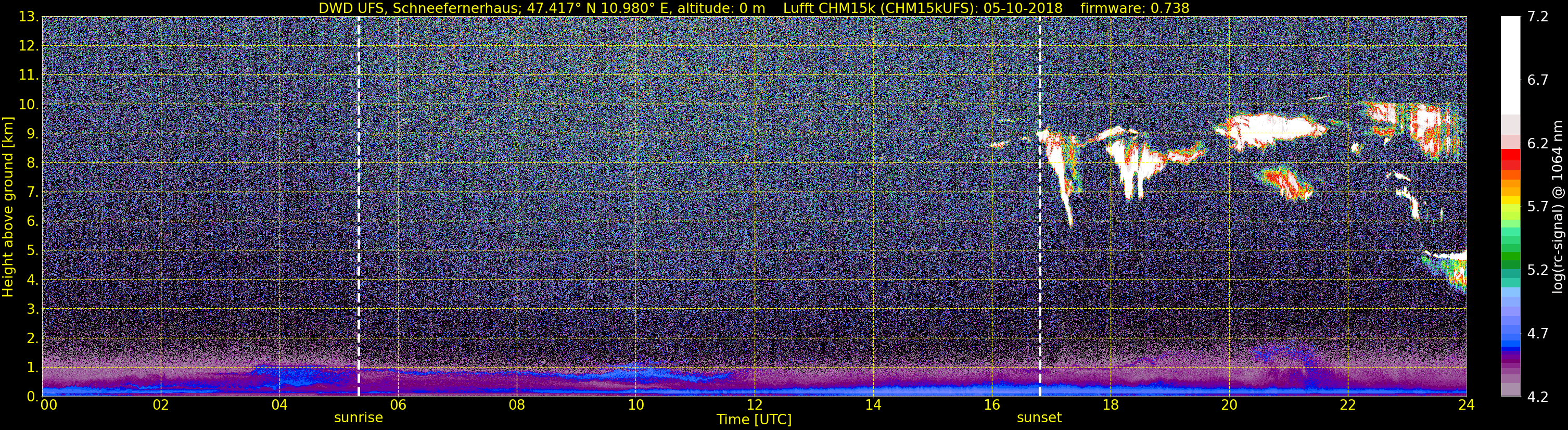Screen dimensions: 1568x430
Task: Click the colorbar value '5.2'
Action: click(x=1538, y=270)
